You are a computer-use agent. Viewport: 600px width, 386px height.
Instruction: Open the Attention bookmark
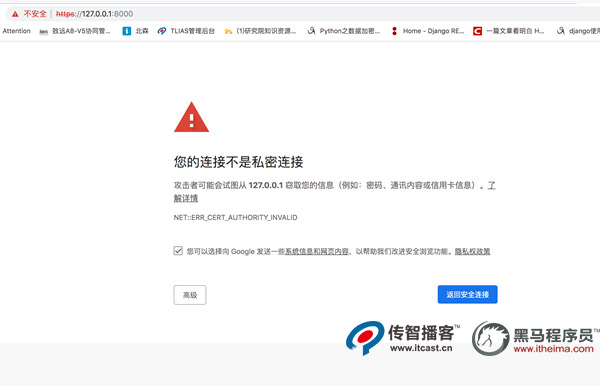pyautogui.click(x=16, y=31)
